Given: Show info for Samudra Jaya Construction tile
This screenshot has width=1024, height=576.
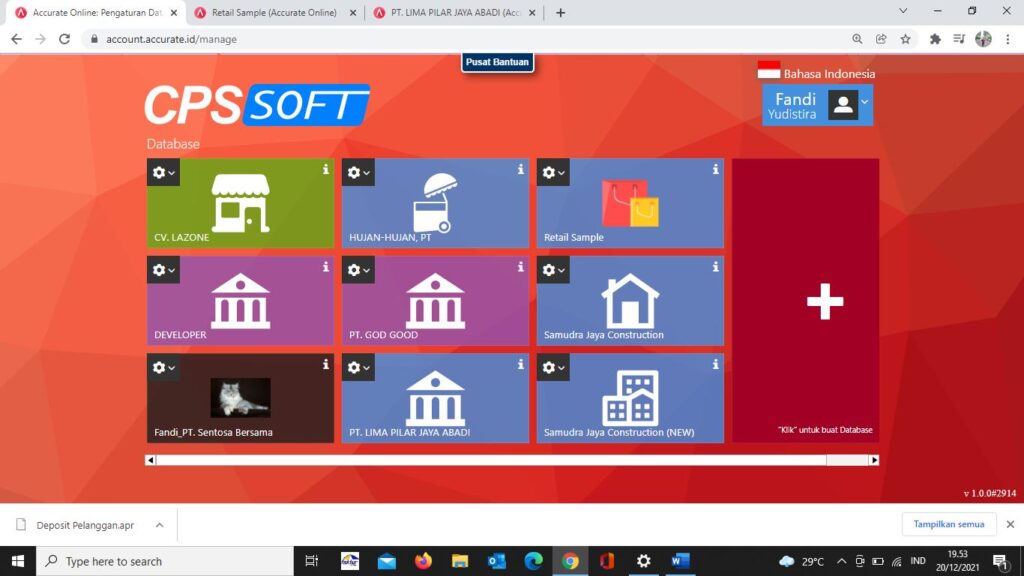Looking at the screenshot, I should click(715, 266).
